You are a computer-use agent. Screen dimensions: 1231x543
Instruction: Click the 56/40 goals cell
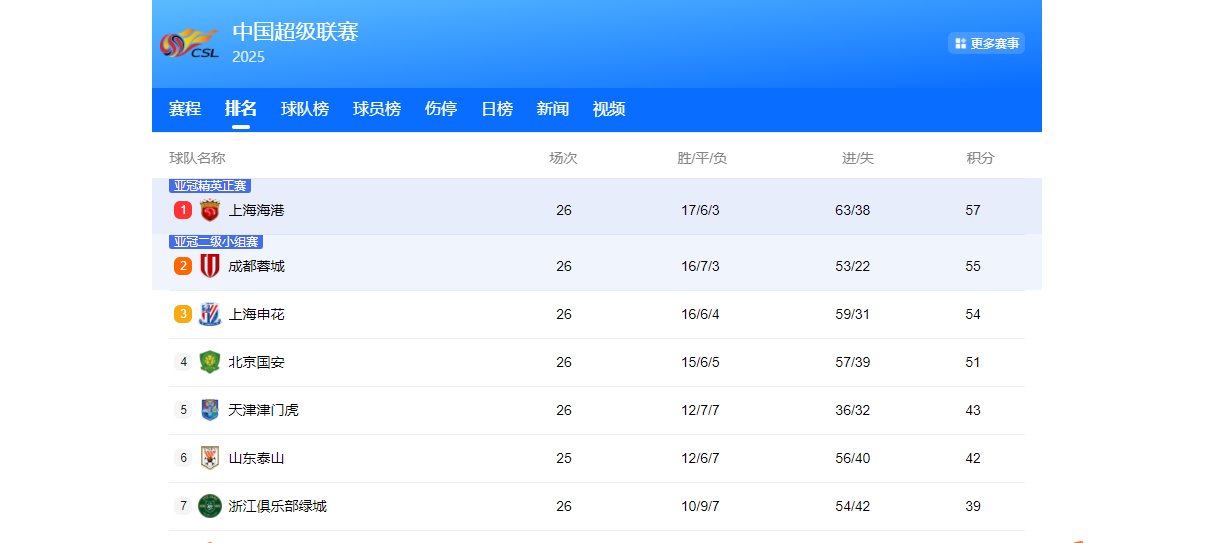pyautogui.click(x=853, y=458)
